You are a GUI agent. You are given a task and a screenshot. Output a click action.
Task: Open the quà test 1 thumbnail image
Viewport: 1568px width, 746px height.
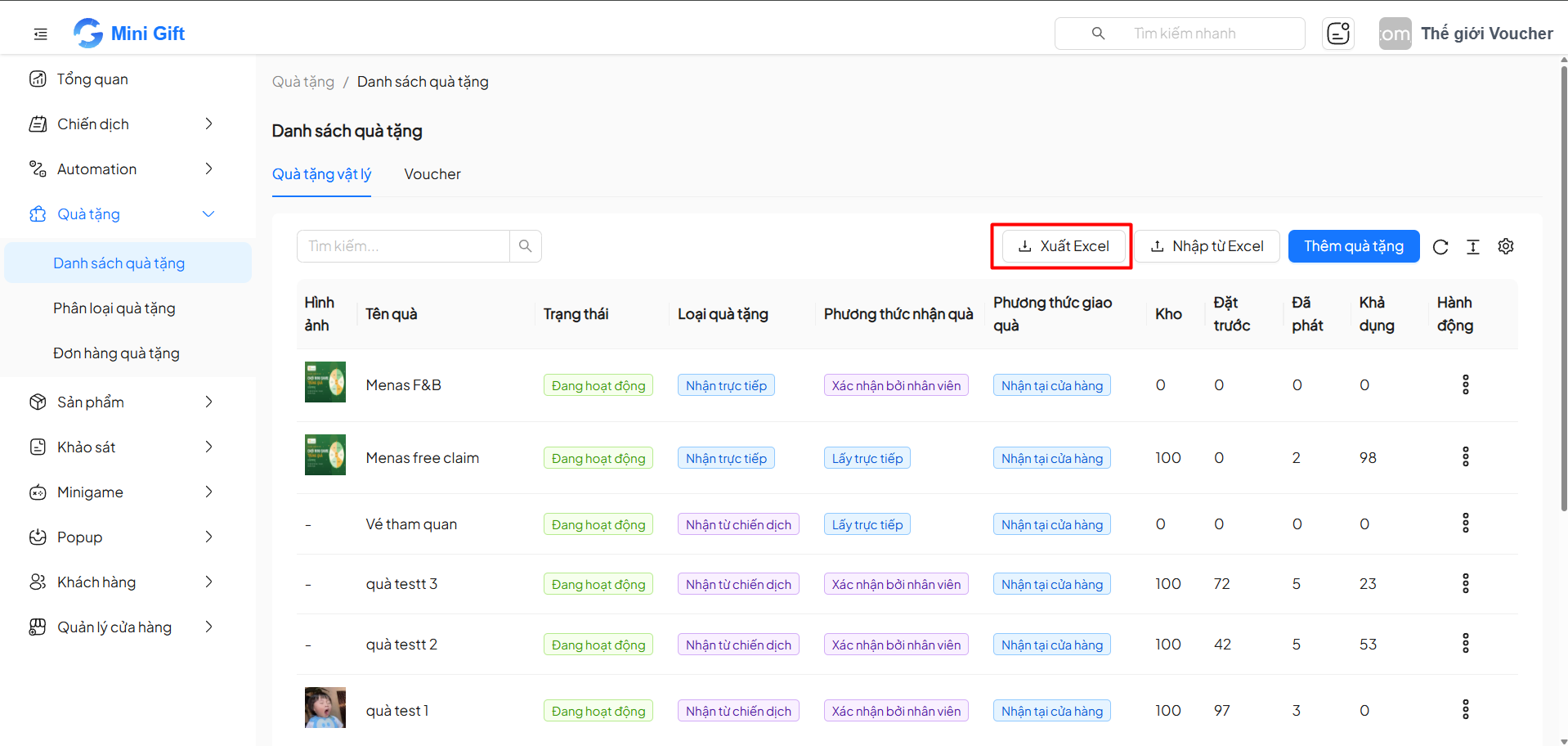point(325,708)
